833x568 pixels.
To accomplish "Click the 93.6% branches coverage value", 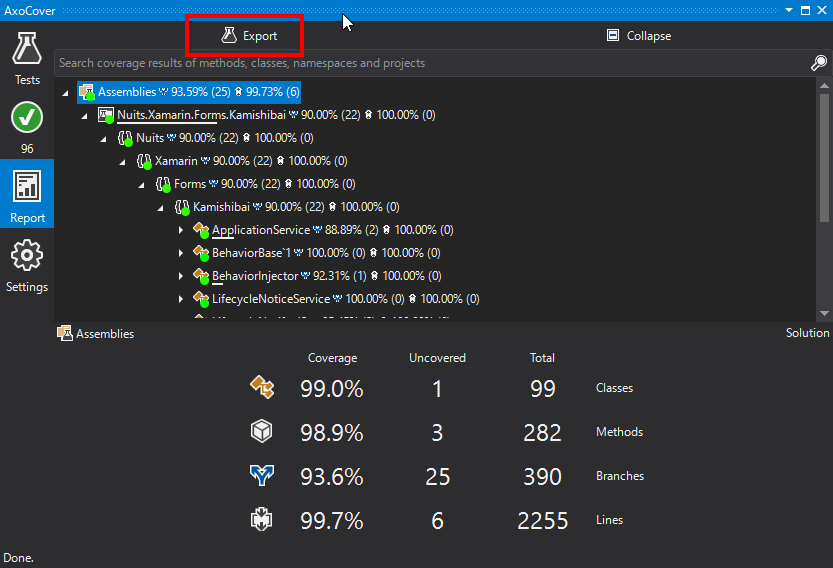I will click(332, 477).
